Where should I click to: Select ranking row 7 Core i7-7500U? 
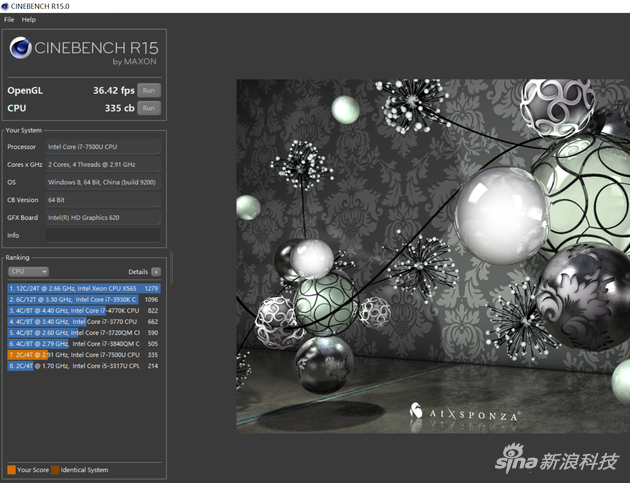pos(84,355)
